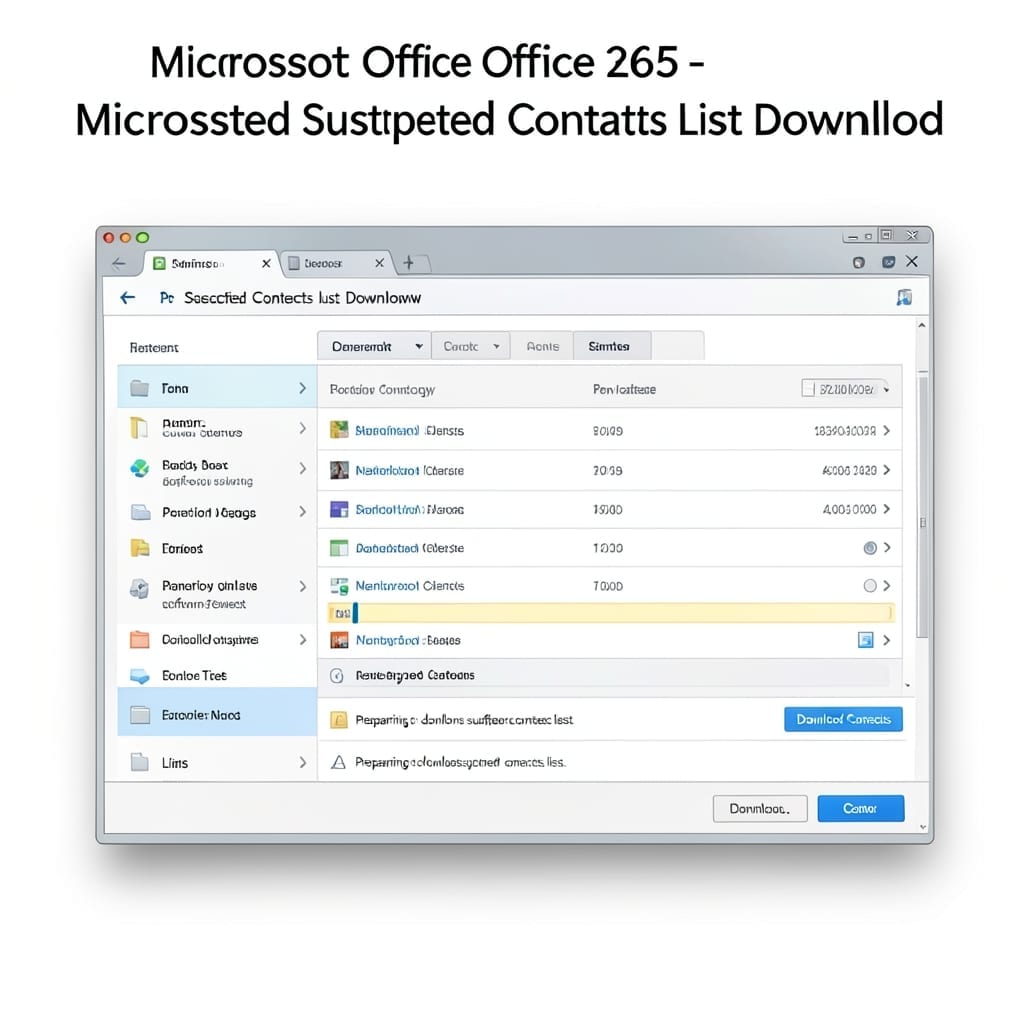The width and height of the screenshot is (1024, 1024).
Task: Click the purple icon of the Sarlcottfruh row
Action: tap(339, 509)
